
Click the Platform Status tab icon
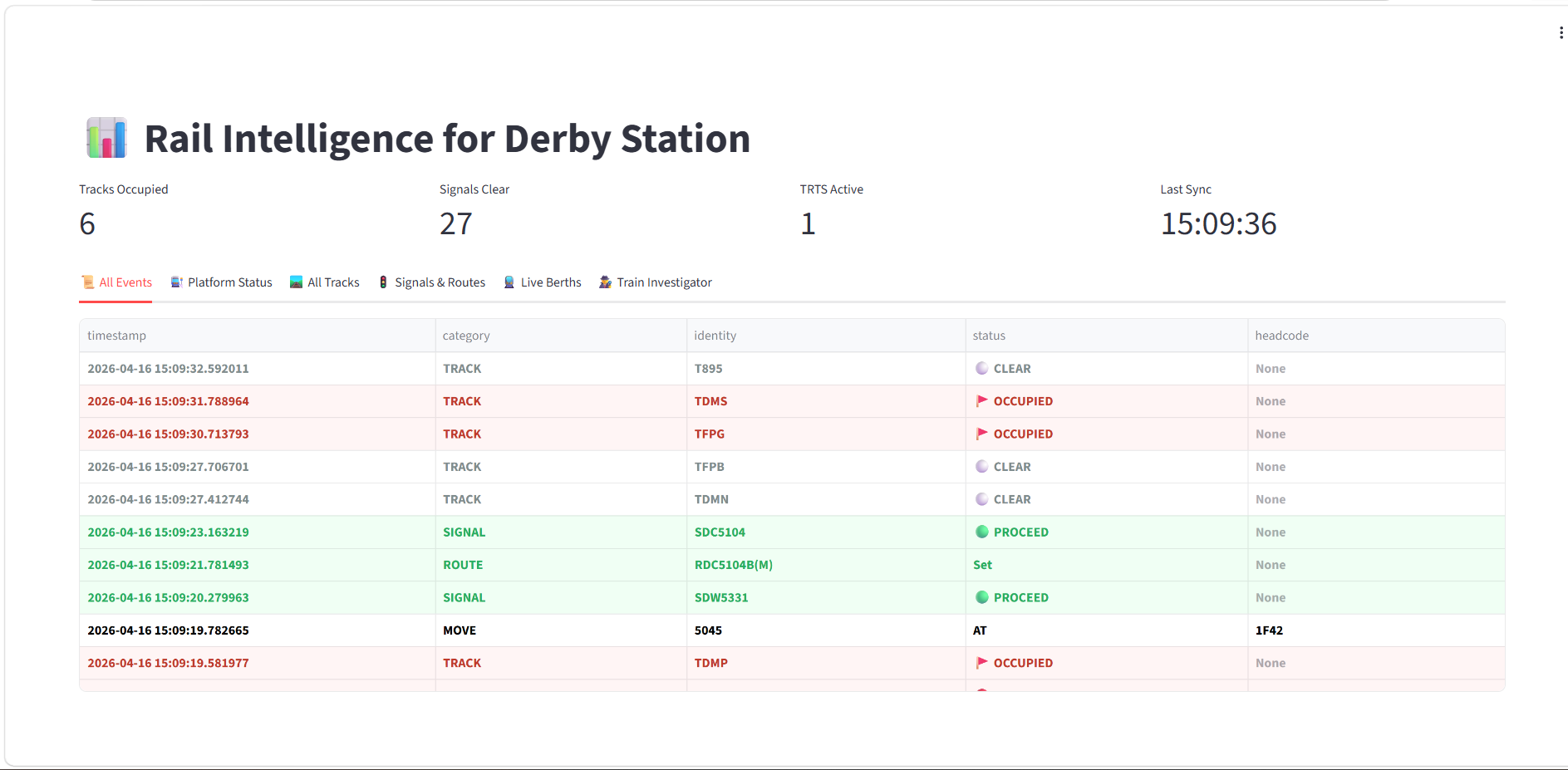point(176,282)
